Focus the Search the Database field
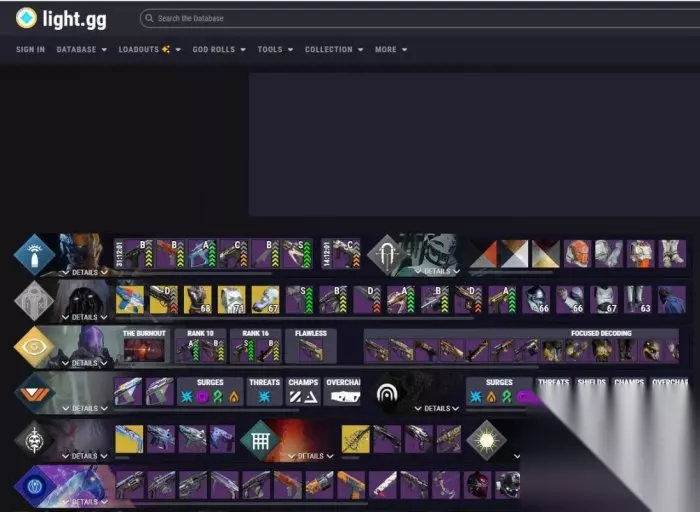700x512 pixels. click(420, 18)
